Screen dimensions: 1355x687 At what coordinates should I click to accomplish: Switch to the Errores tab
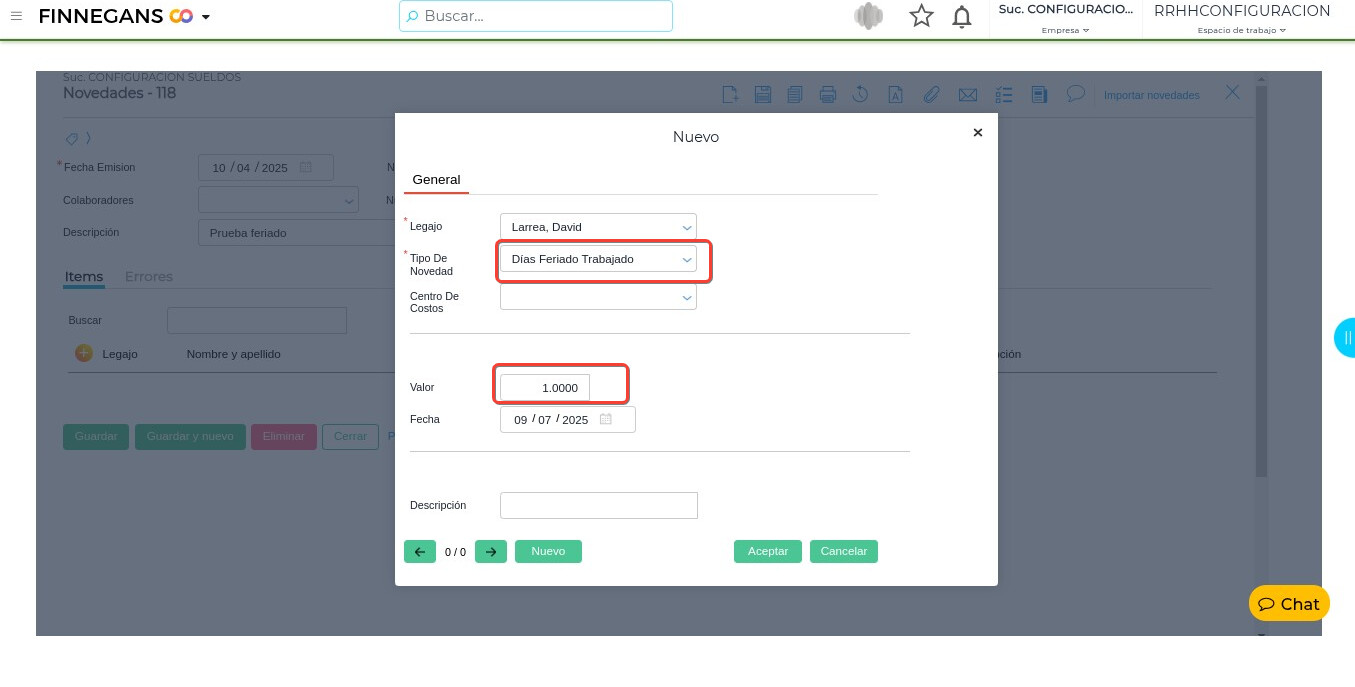149,277
